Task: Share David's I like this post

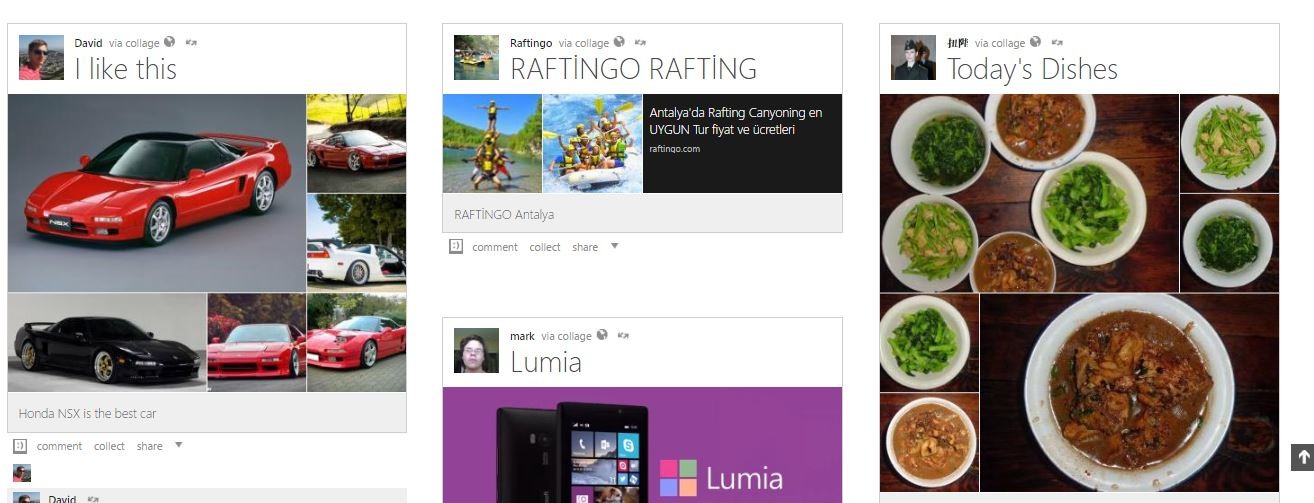Action: point(150,446)
